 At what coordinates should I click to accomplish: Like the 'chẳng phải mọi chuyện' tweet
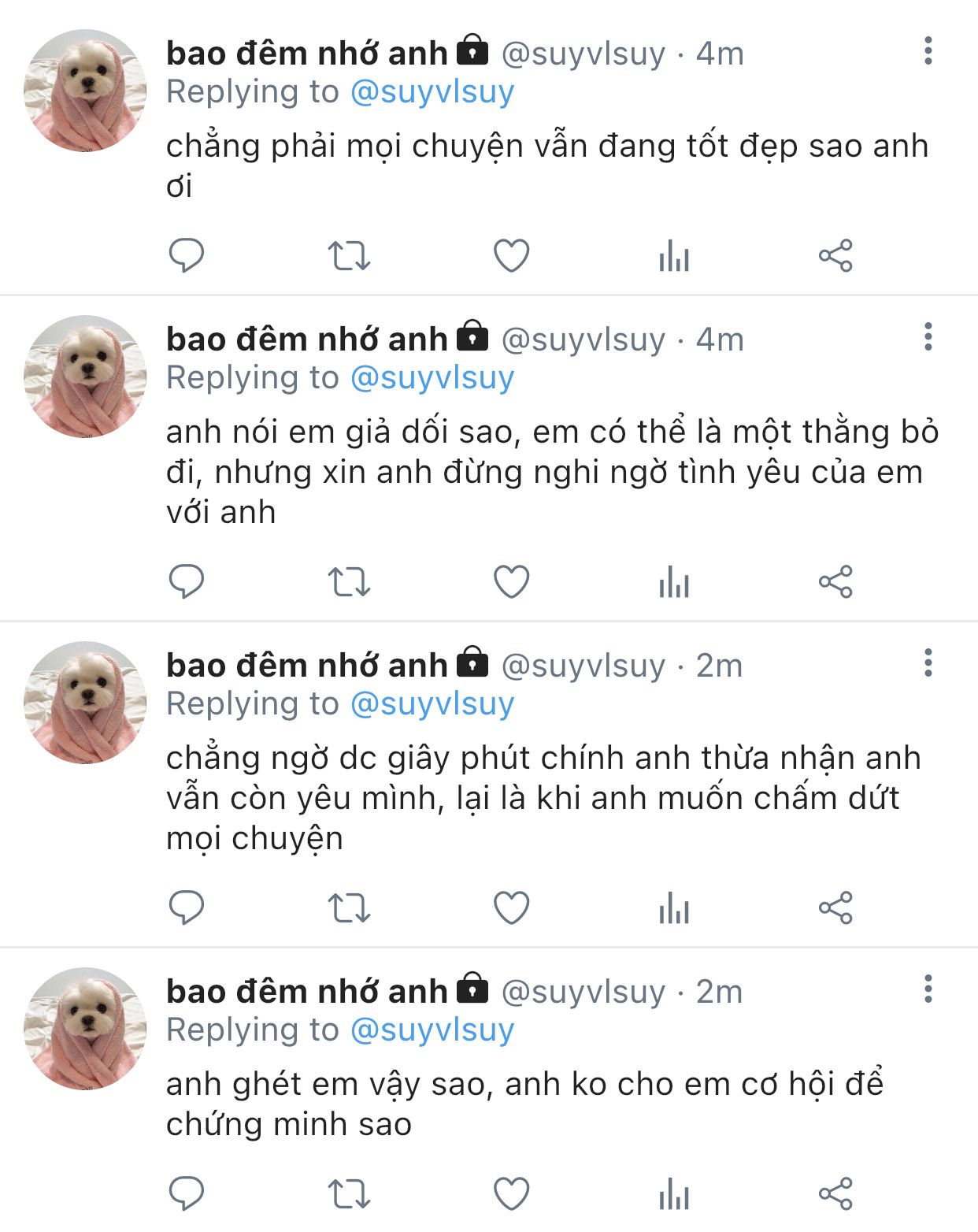point(511,256)
